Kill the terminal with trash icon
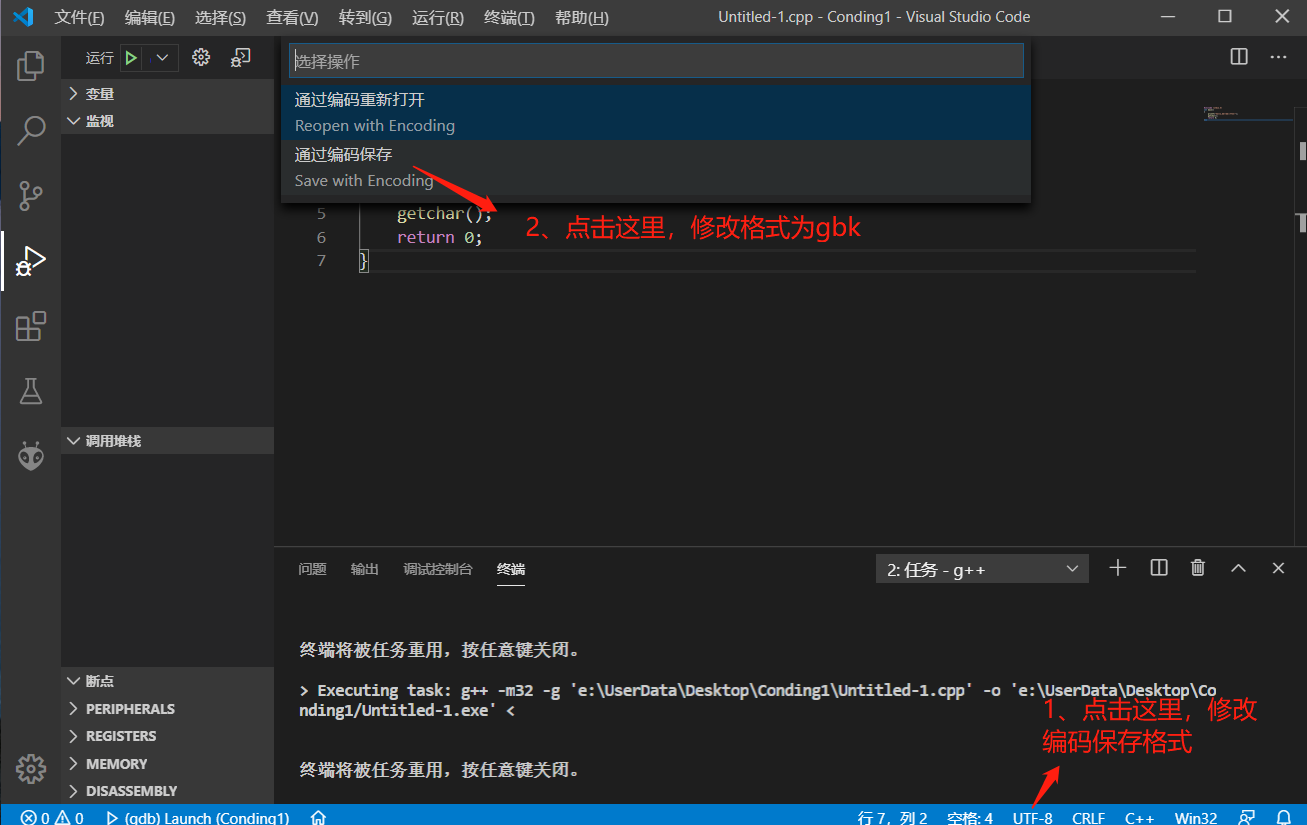Screen dimensions: 1307x825 pos(1198,568)
